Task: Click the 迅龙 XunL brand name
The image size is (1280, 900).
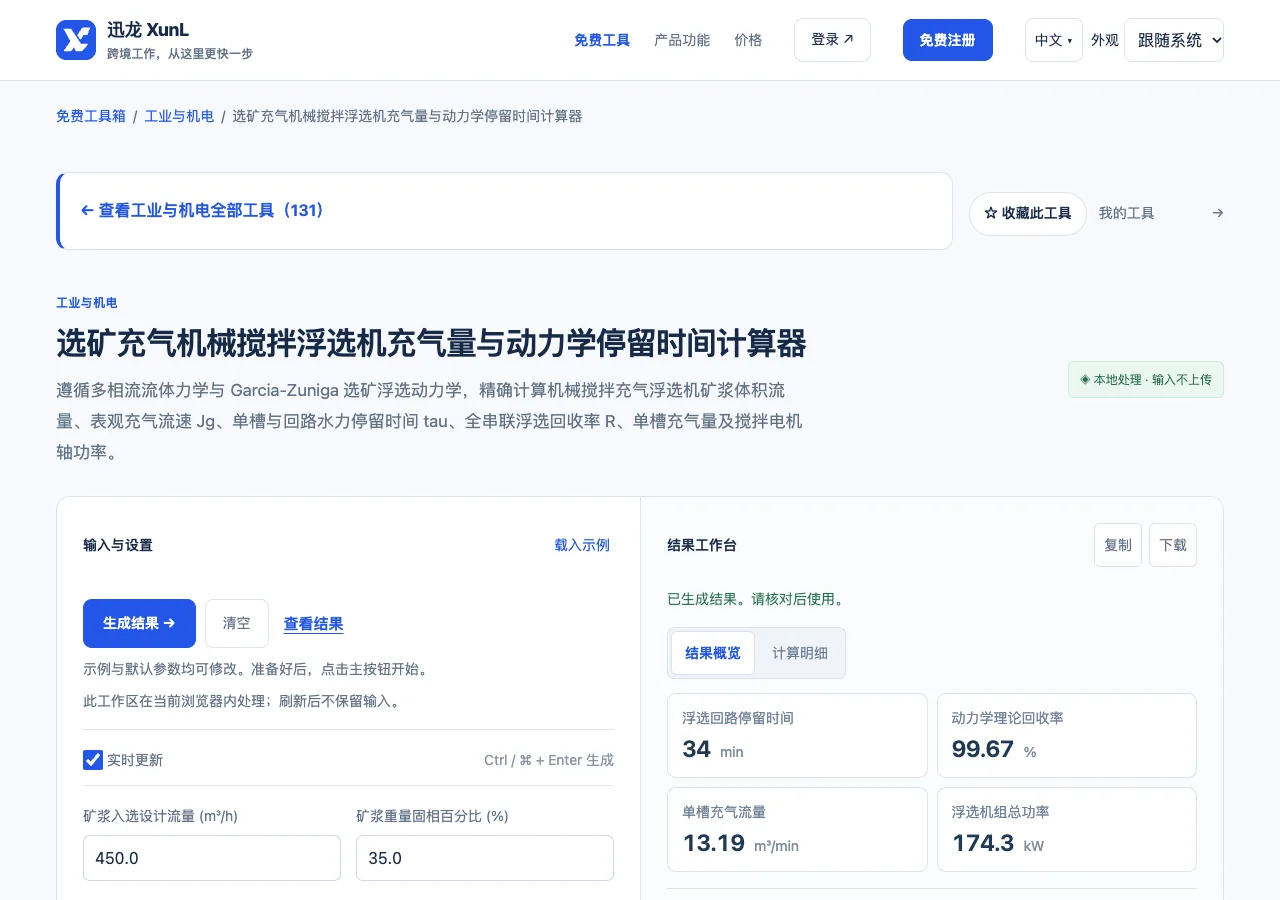Action: click(x=148, y=30)
